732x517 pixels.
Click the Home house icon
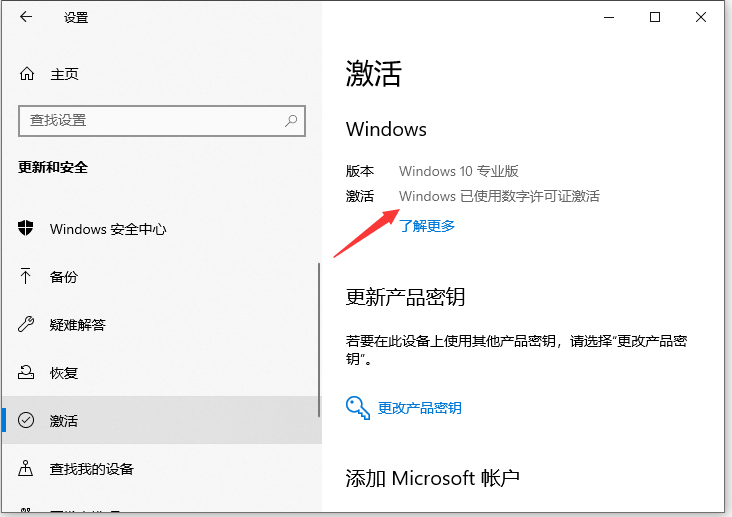click(27, 74)
